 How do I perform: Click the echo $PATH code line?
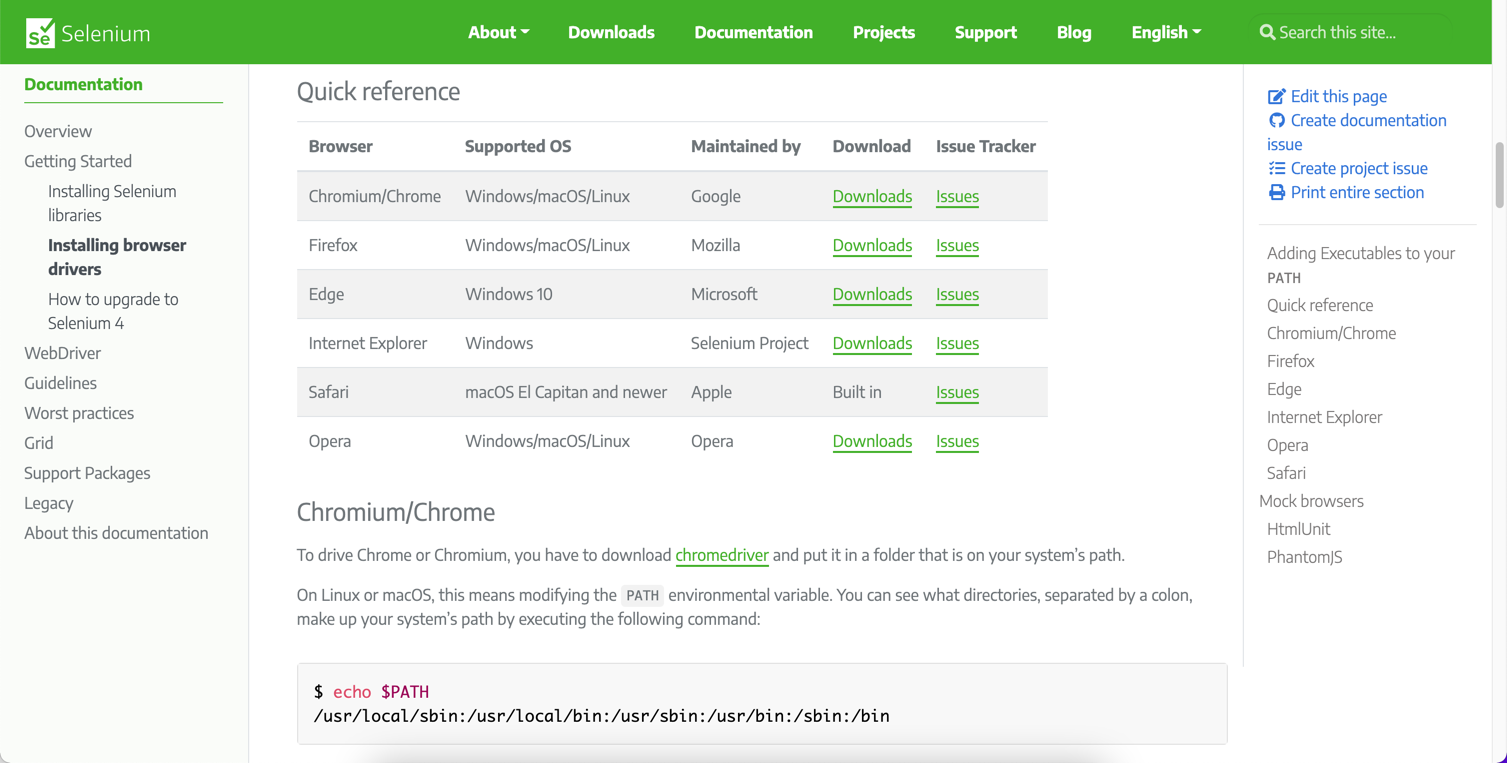[371, 692]
